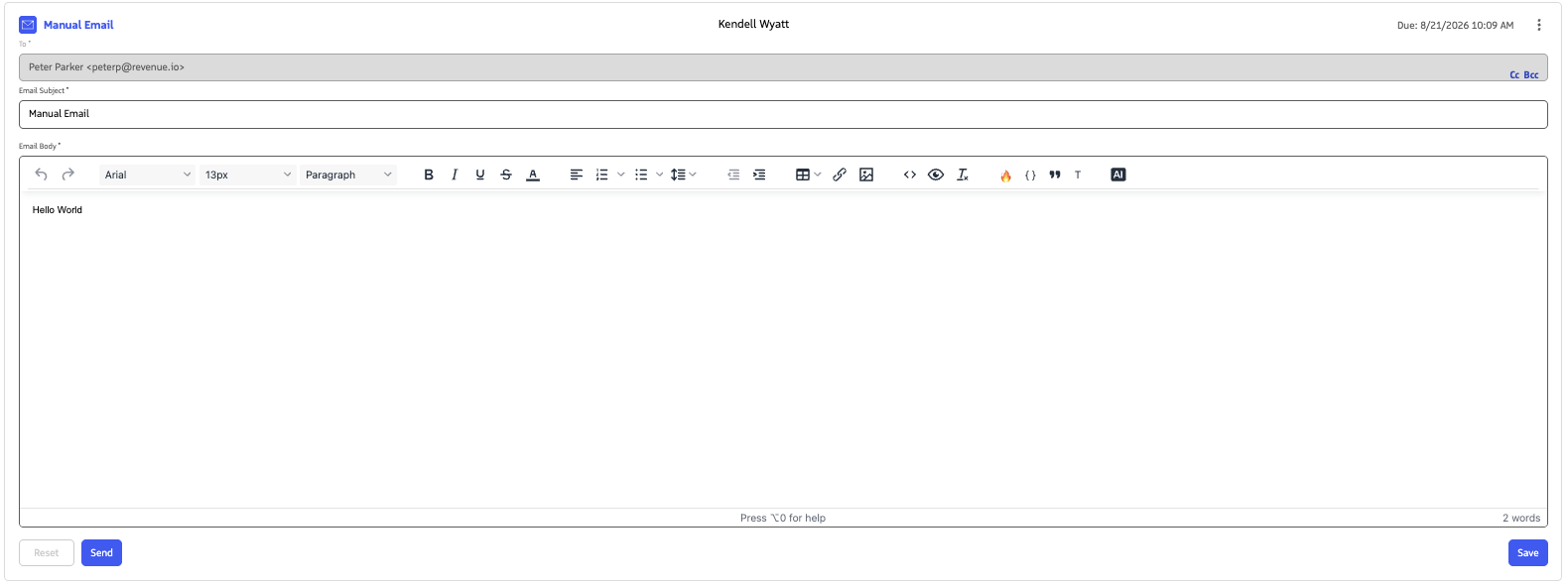Click the flame icon in toolbar

[x=1005, y=176]
